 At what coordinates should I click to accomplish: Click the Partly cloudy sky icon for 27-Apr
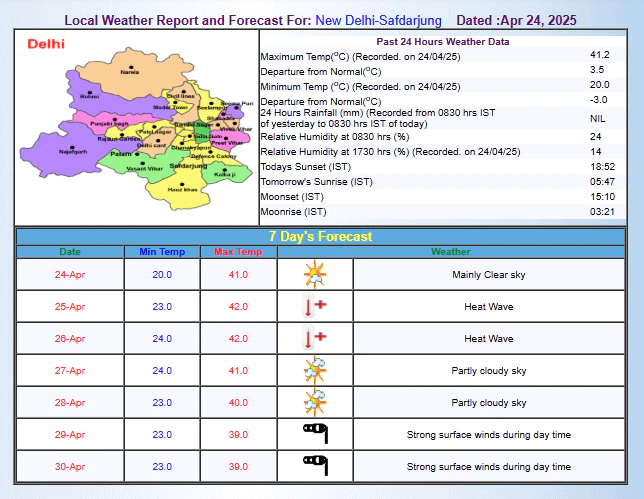pos(315,371)
